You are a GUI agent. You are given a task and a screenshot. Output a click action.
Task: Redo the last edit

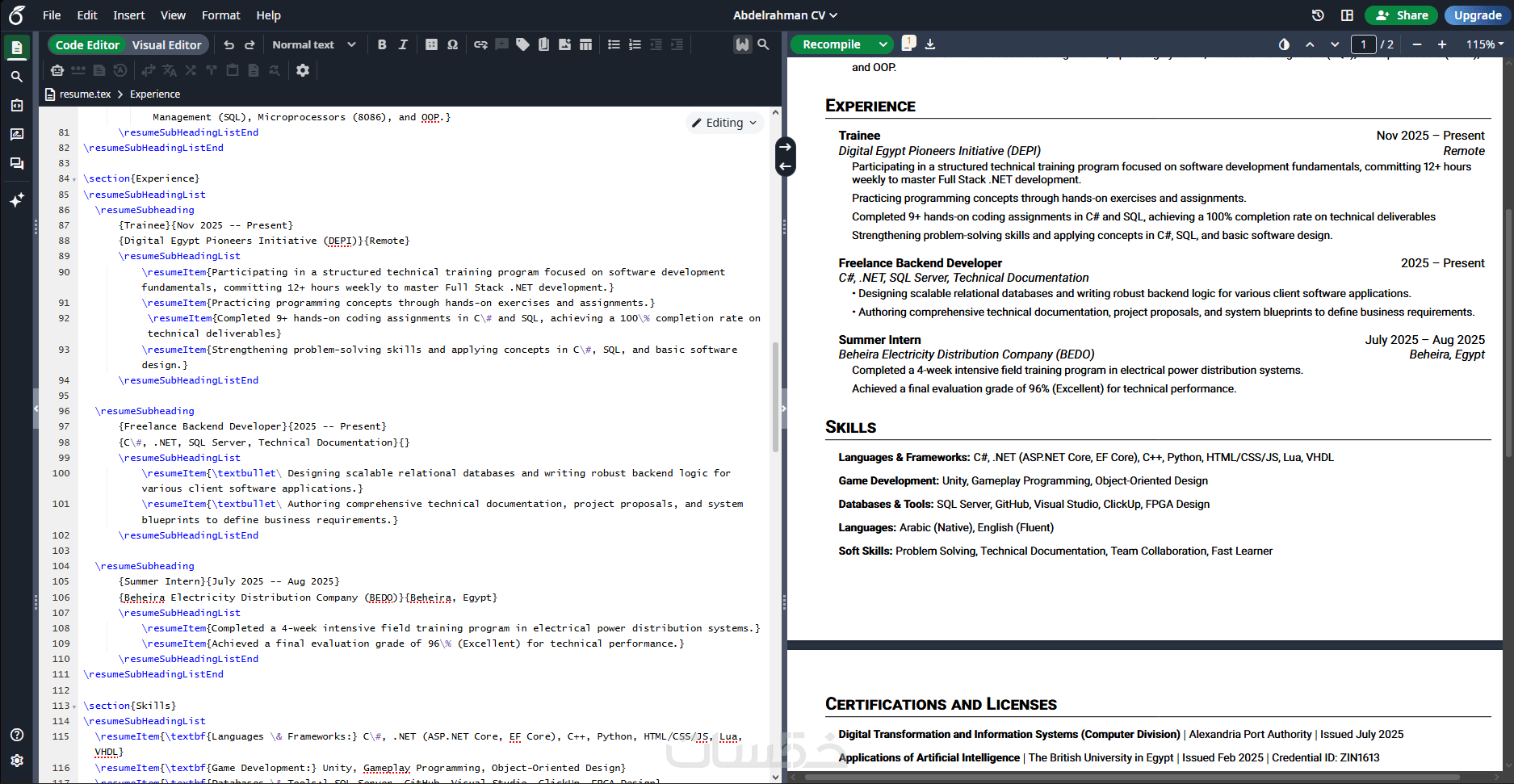coord(250,45)
